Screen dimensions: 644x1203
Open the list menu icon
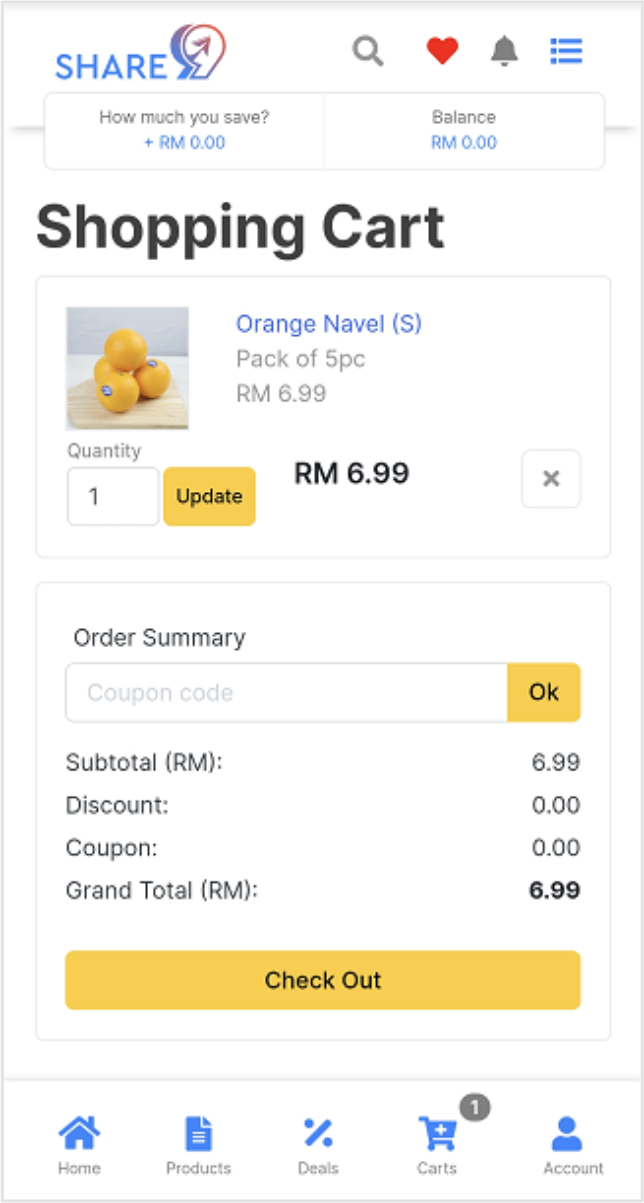coord(566,50)
